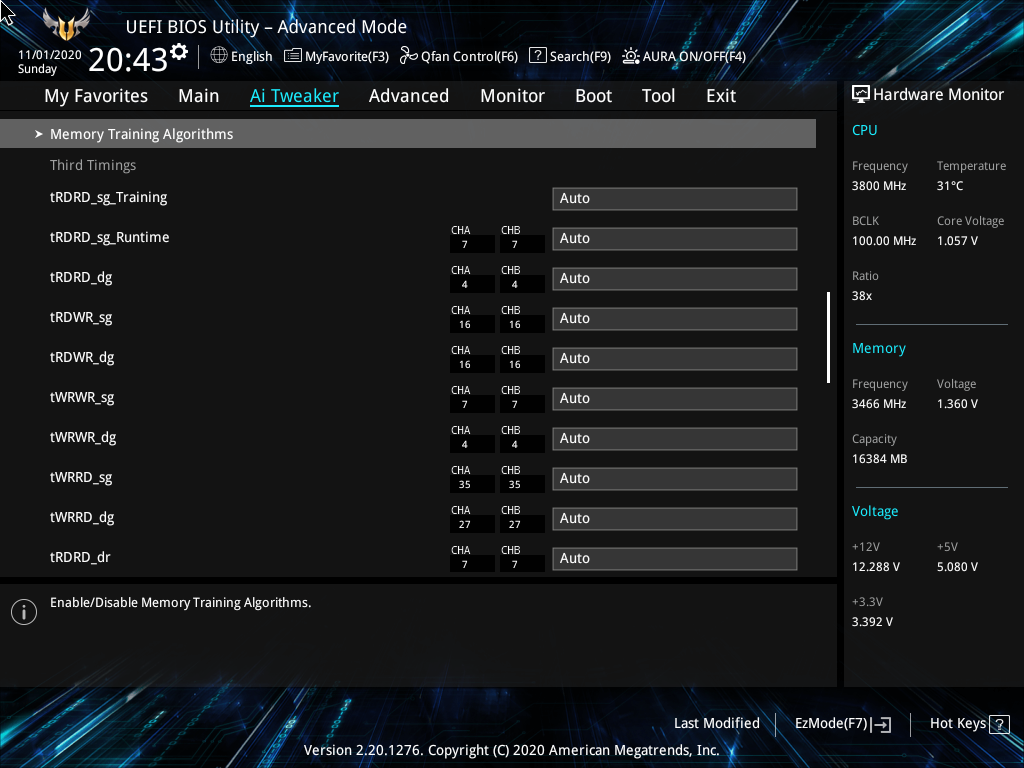This screenshot has height=768, width=1024.
Task: Click the info icon in the help panel
Action: point(23,612)
